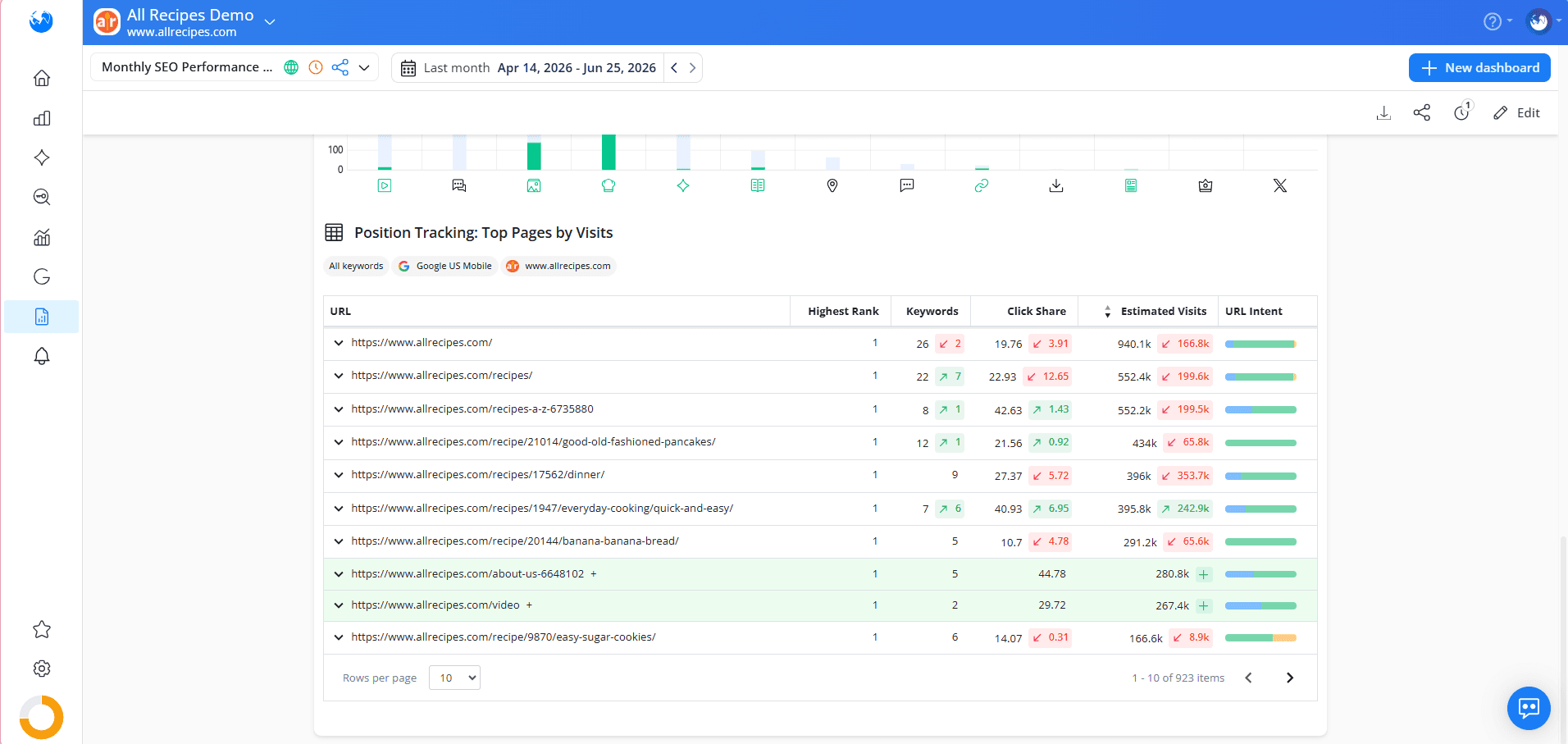Expand the banana-banana-bread row

339,541
